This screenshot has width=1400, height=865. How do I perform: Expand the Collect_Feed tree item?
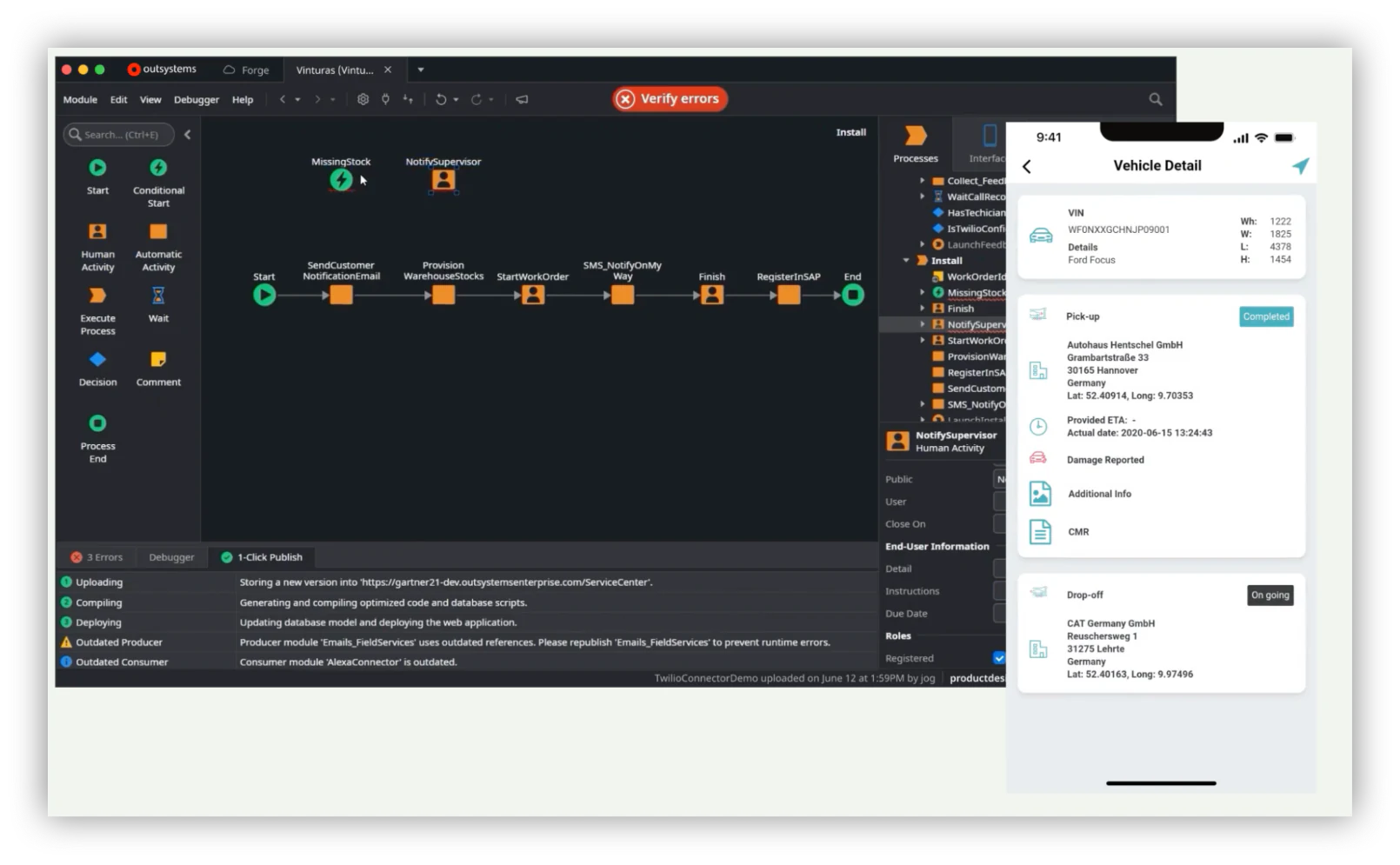point(923,181)
